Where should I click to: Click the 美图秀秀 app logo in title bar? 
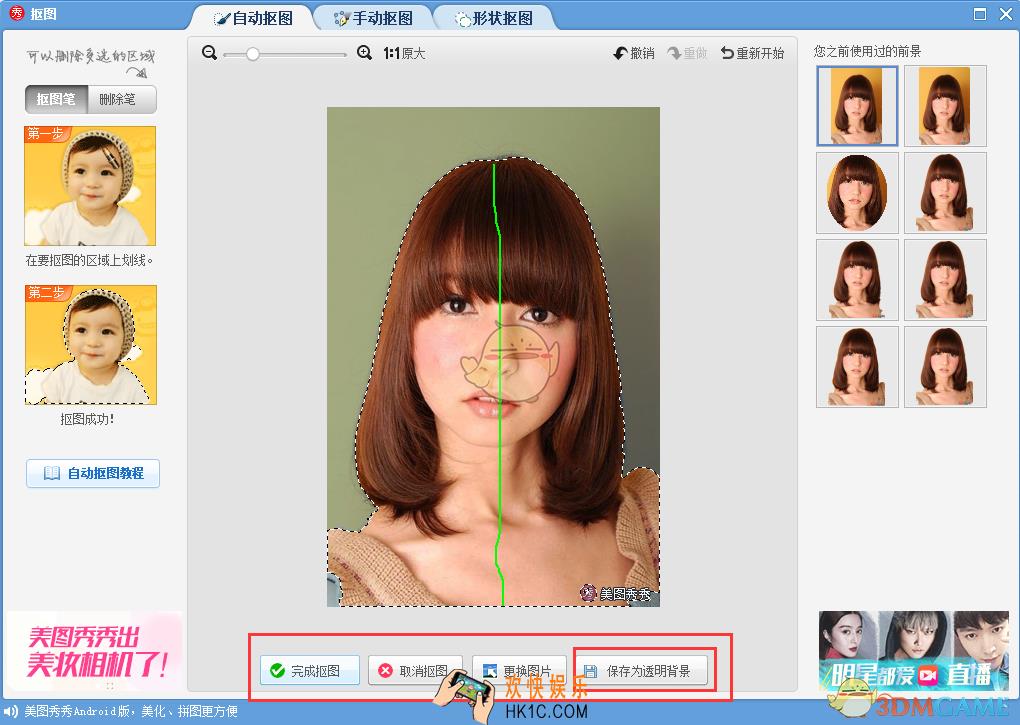tap(16, 13)
